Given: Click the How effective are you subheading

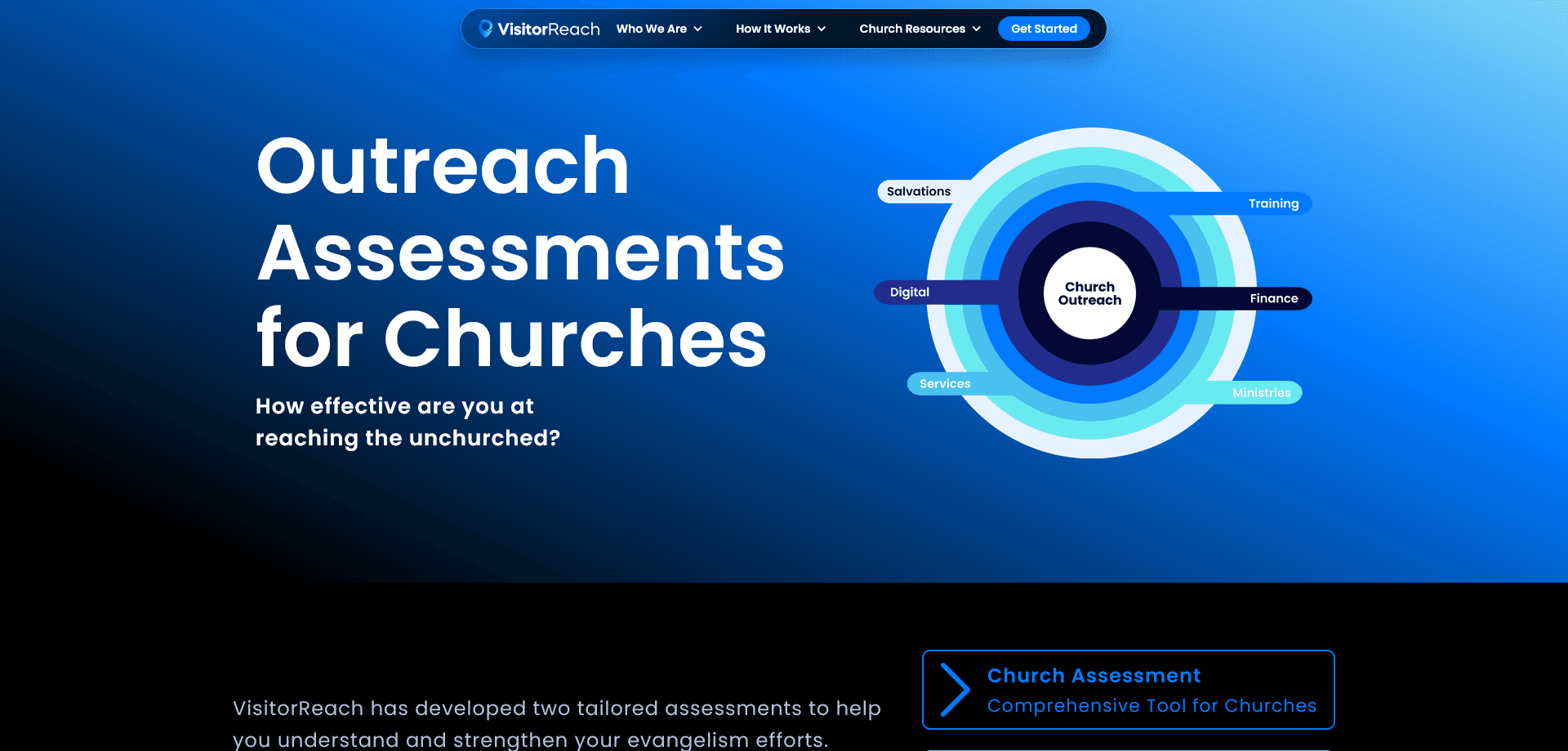Looking at the screenshot, I should (408, 422).
